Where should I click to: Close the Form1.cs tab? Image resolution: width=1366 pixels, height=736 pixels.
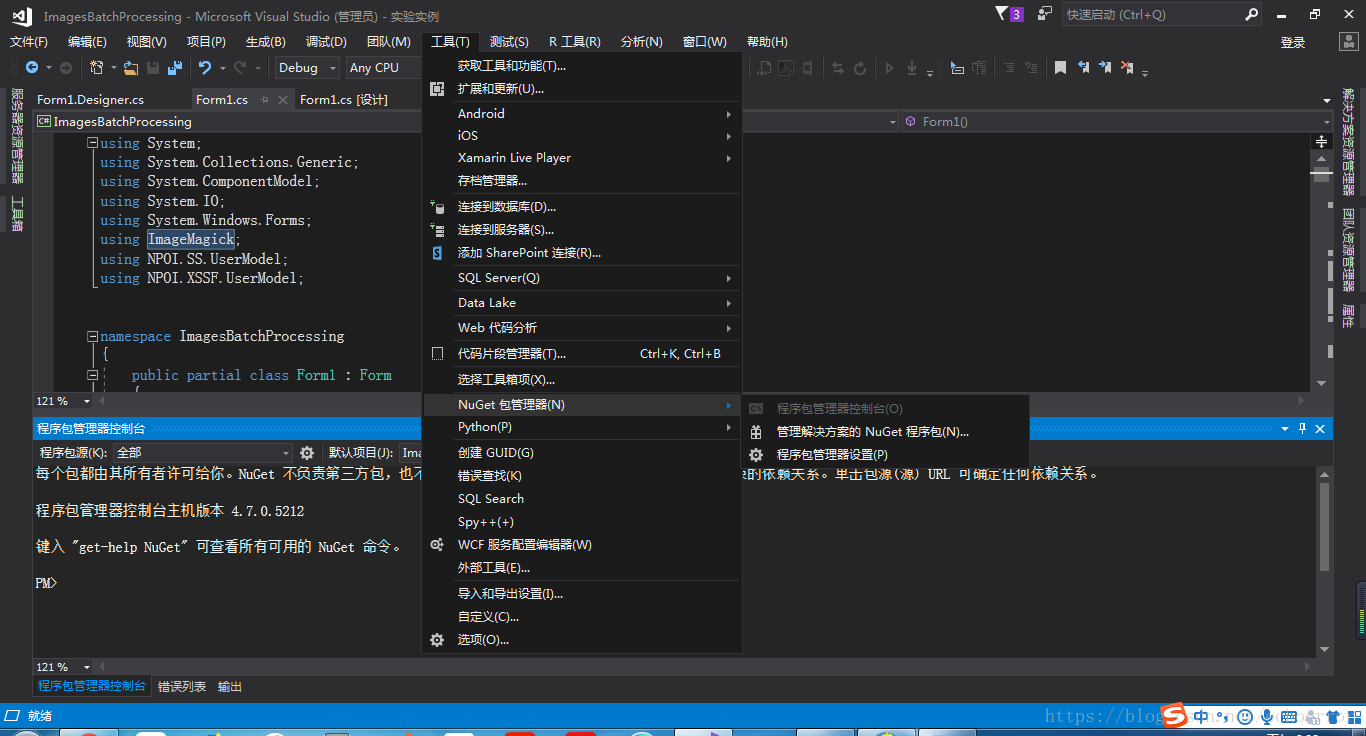tap(283, 100)
